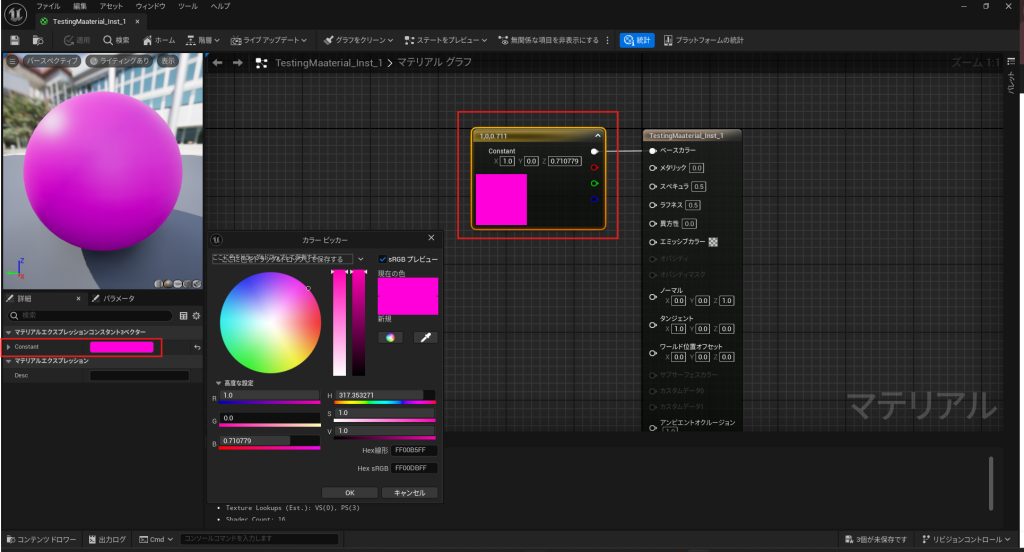Navigate back with the graph left arrow
The width and height of the screenshot is (1024, 552).
218,62
